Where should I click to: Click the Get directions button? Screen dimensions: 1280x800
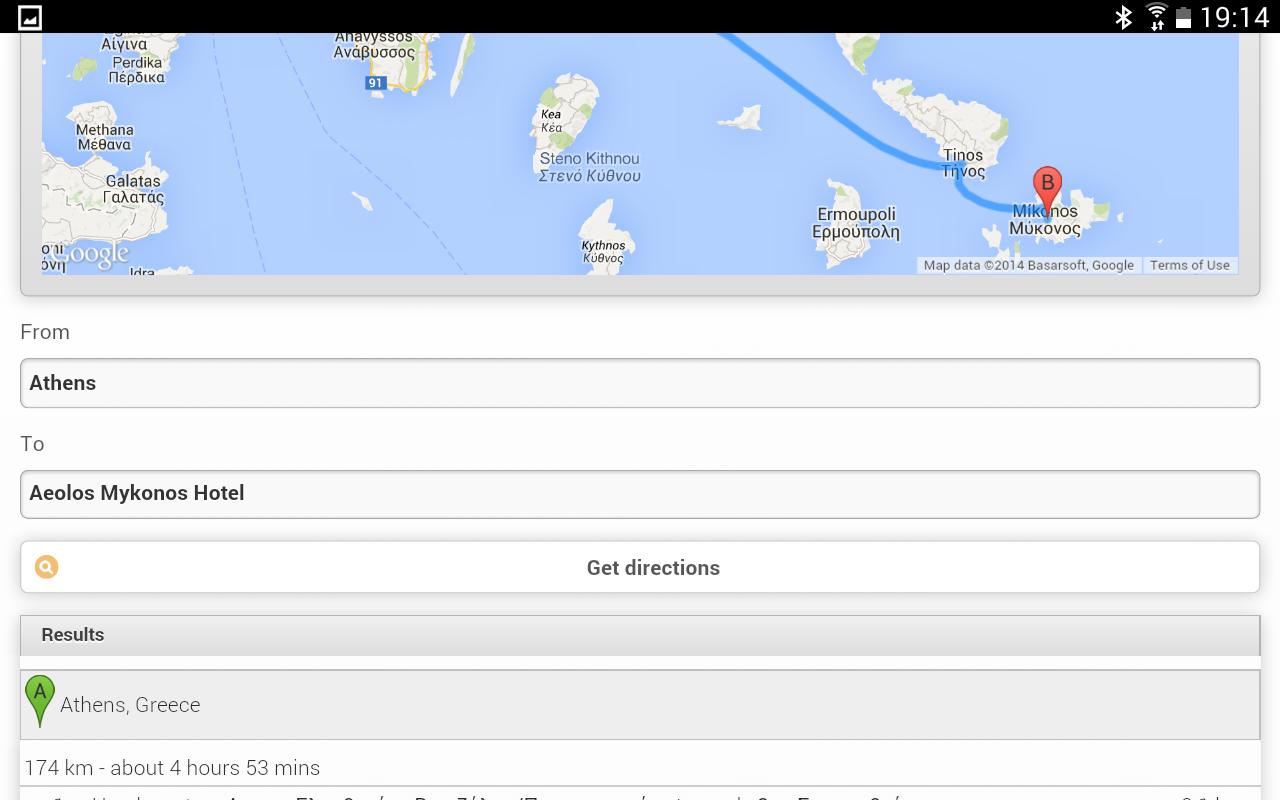[x=640, y=567]
